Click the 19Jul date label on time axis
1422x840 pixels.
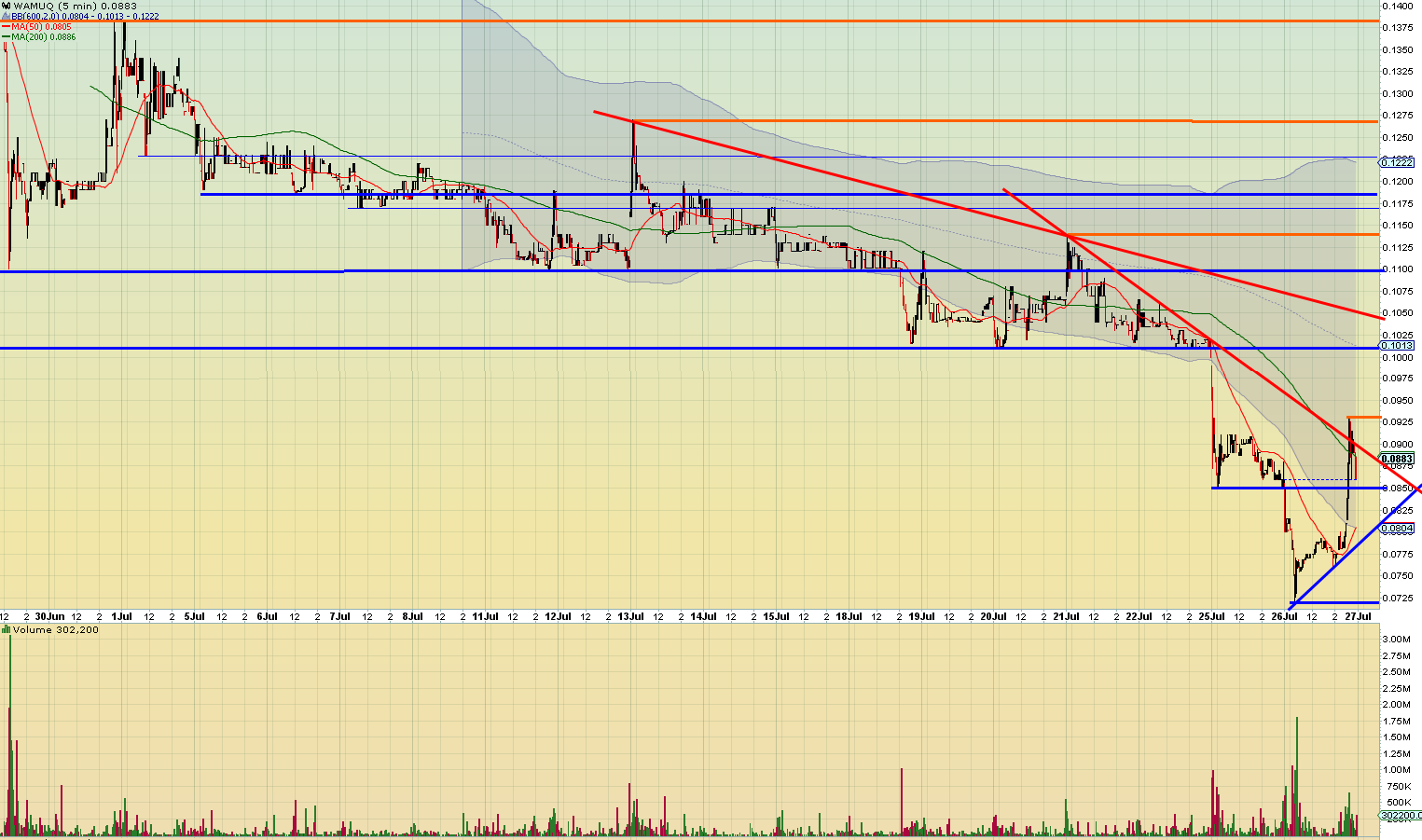point(921,616)
